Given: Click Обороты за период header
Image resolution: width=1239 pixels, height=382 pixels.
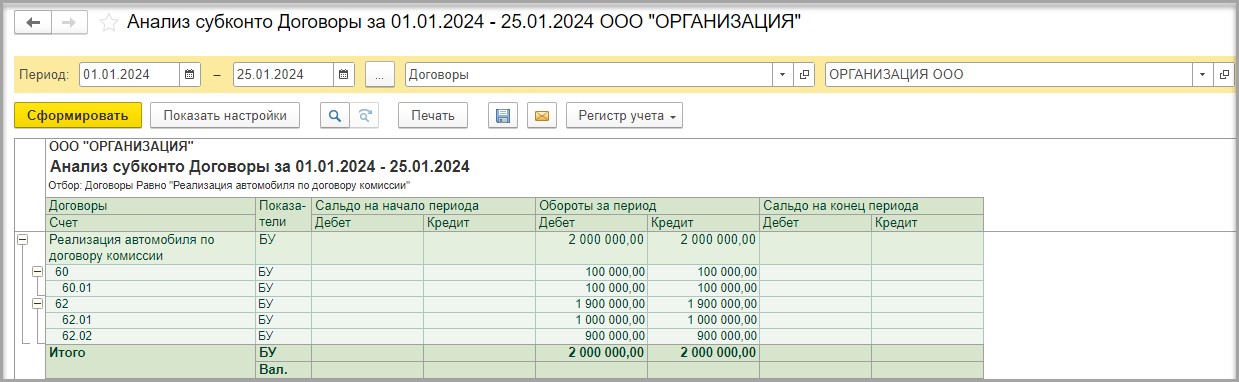Looking at the screenshot, I should click(647, 205).
